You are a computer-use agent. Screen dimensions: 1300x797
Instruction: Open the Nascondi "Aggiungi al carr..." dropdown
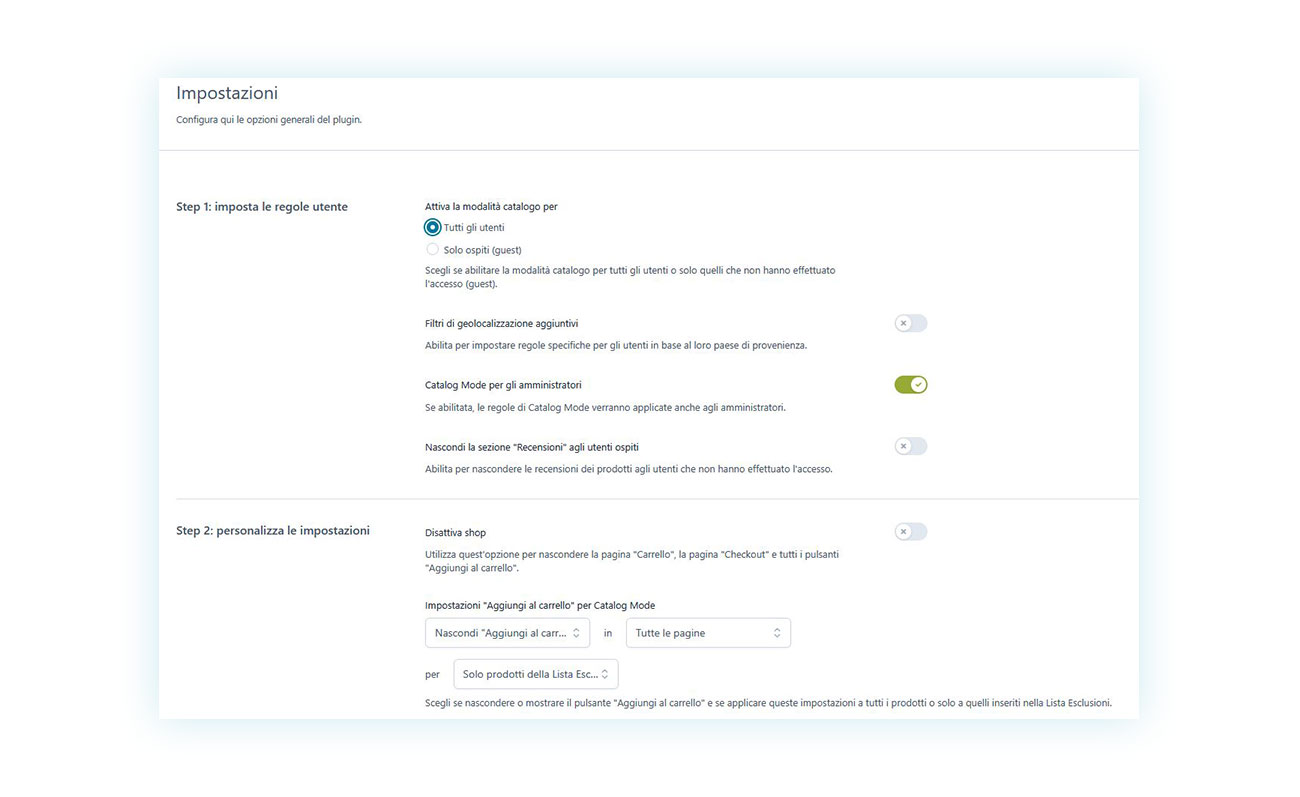(x=507, y=633)
